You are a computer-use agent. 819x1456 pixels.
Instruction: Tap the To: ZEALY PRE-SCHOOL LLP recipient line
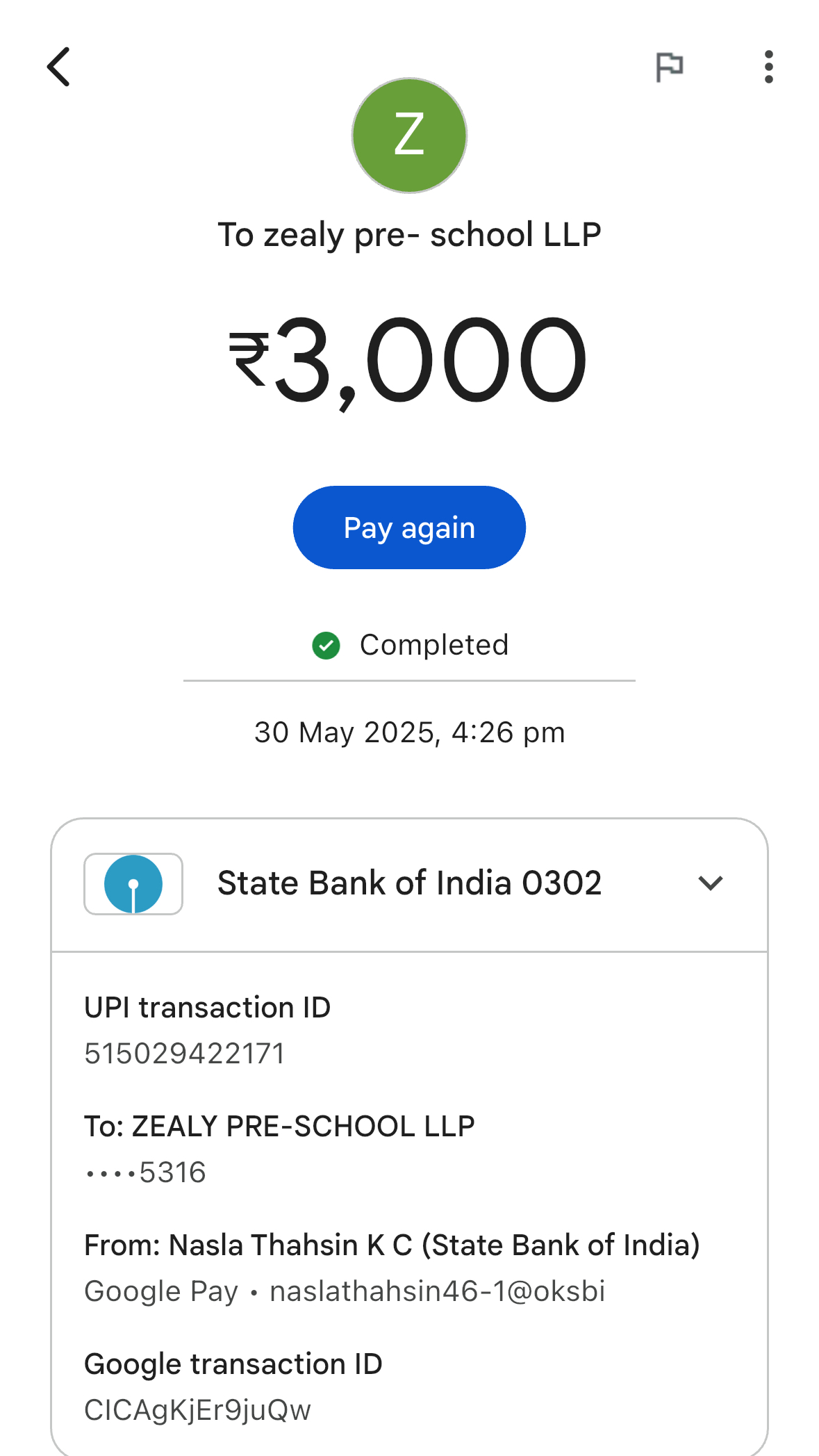tap(279, 1127)
